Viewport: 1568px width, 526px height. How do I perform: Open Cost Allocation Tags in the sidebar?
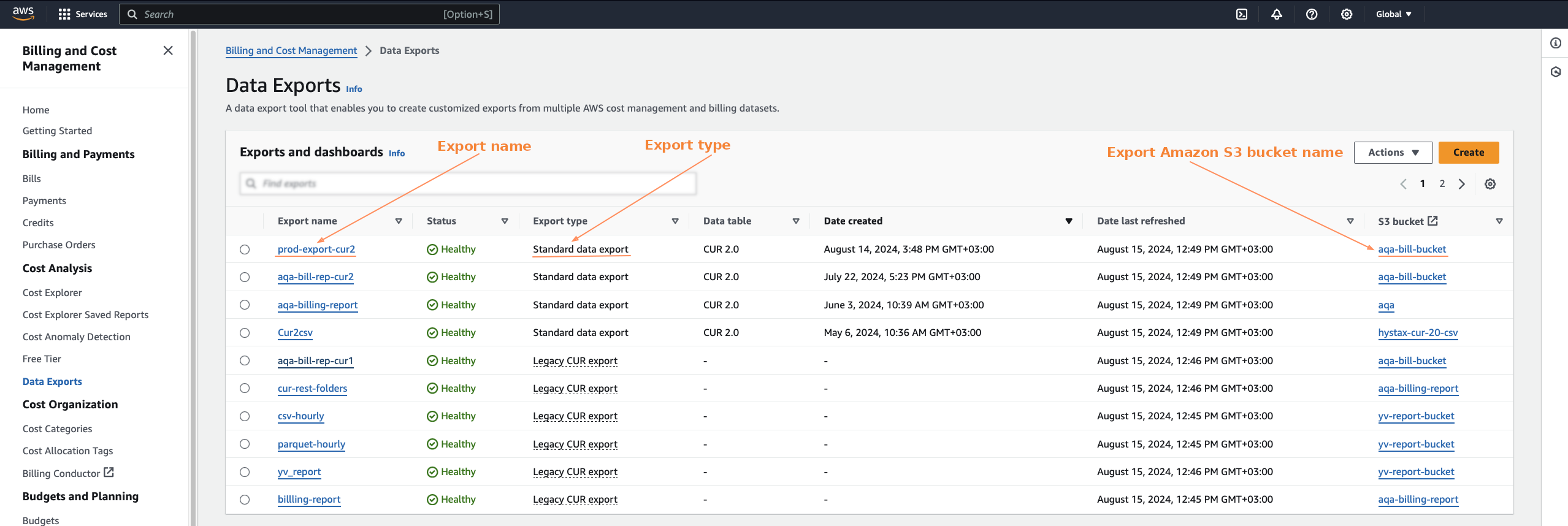point(67,451)
